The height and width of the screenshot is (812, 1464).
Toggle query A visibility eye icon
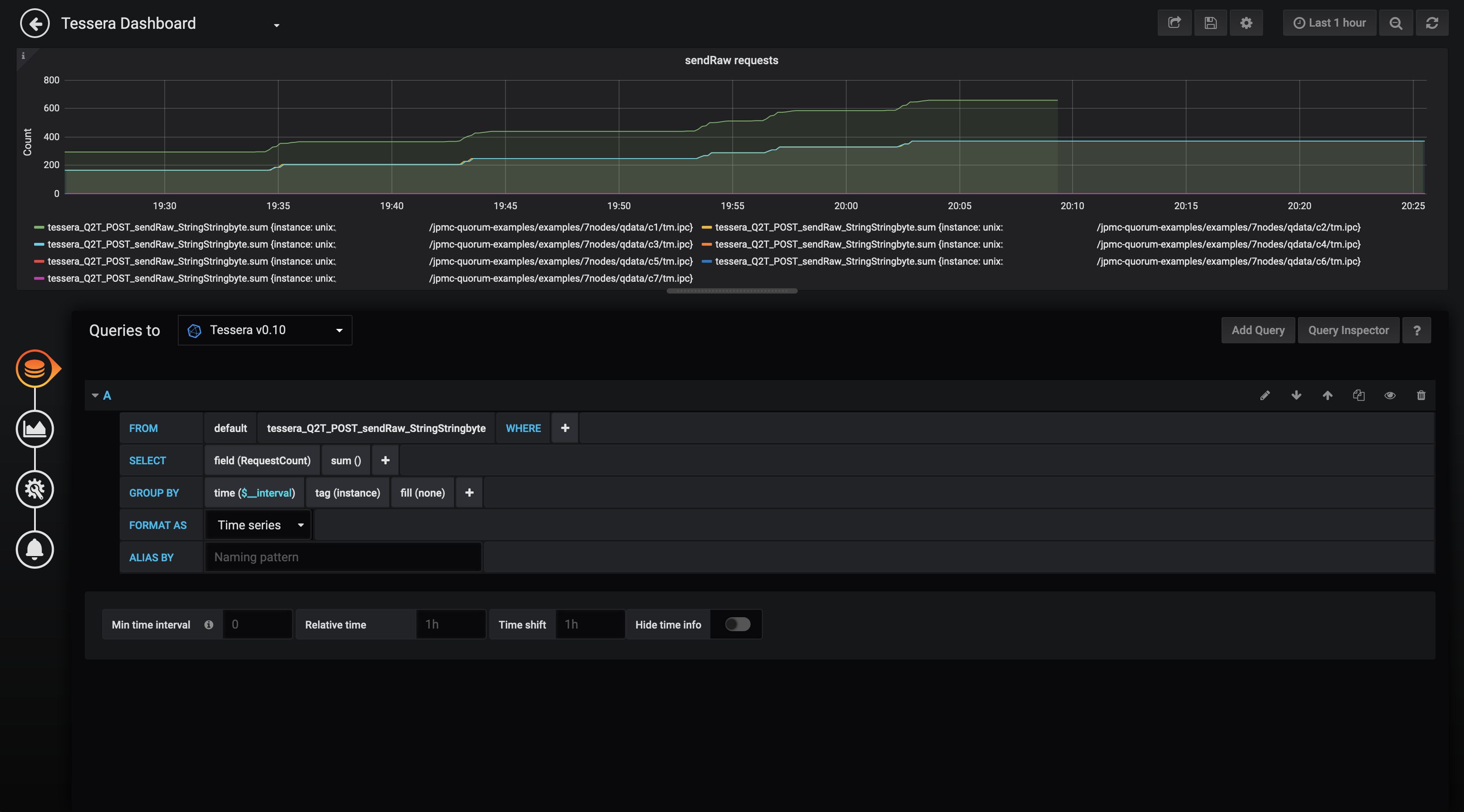pyautogui.click(x=1390, y=395)
